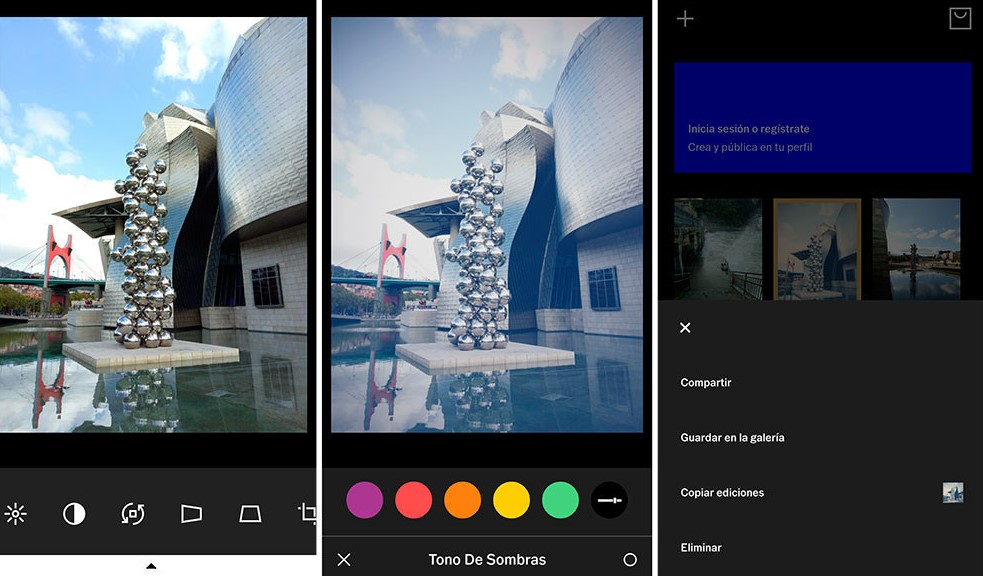The image size is (983, 576).
Task: Confirm shadow tone with circle button
Action: coord(630,560)
